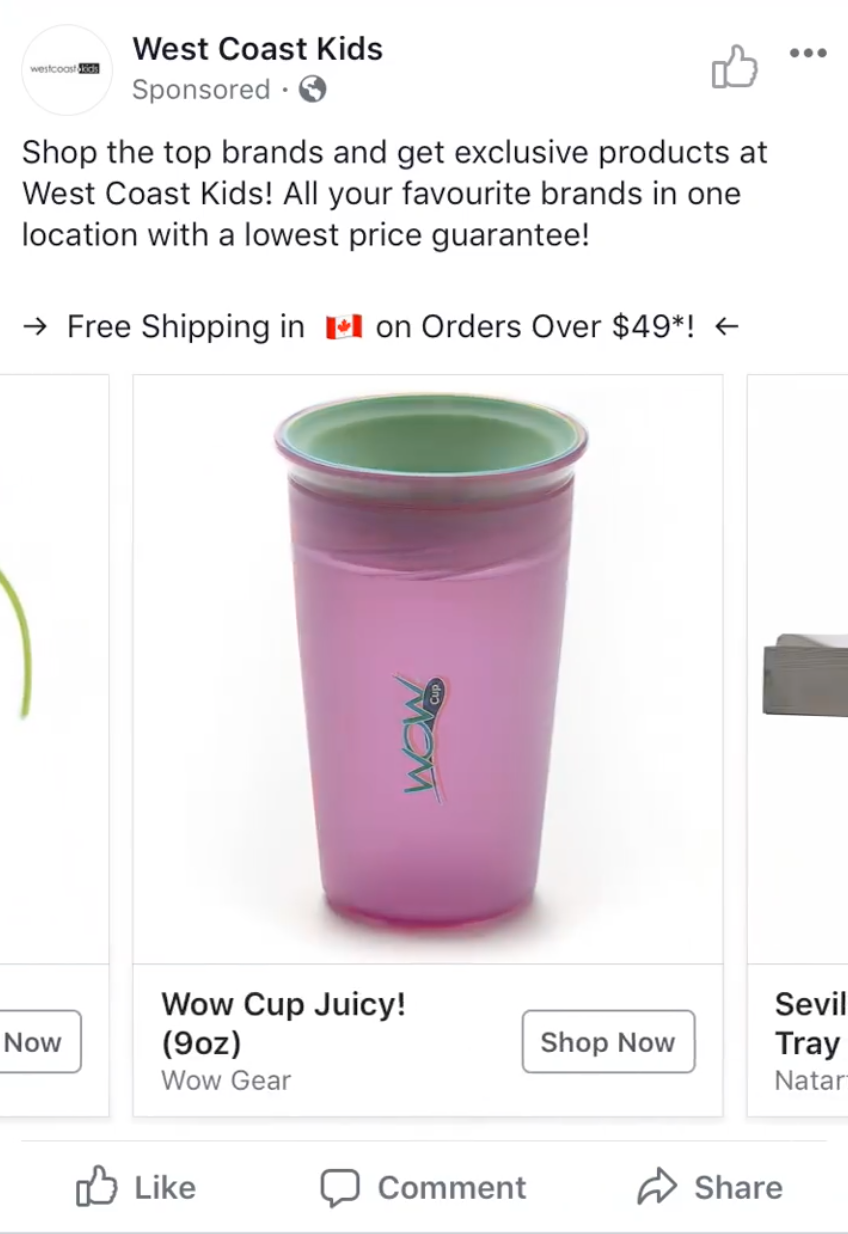Click the Wow Gear brand text
This screenshot has height=1234, width=848.
click(226, 1081)
